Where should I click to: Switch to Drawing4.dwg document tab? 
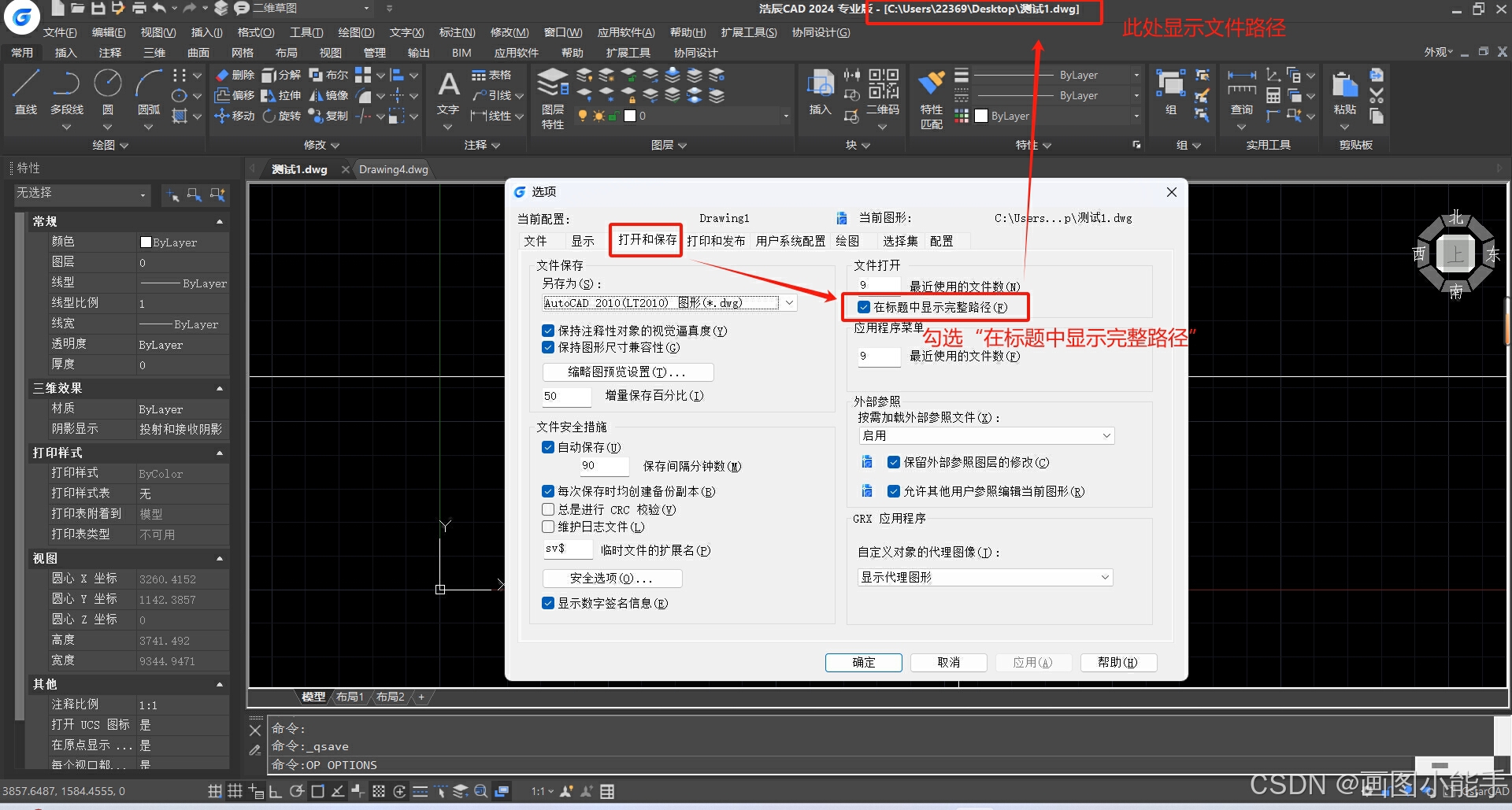click(x=394, y=169)
